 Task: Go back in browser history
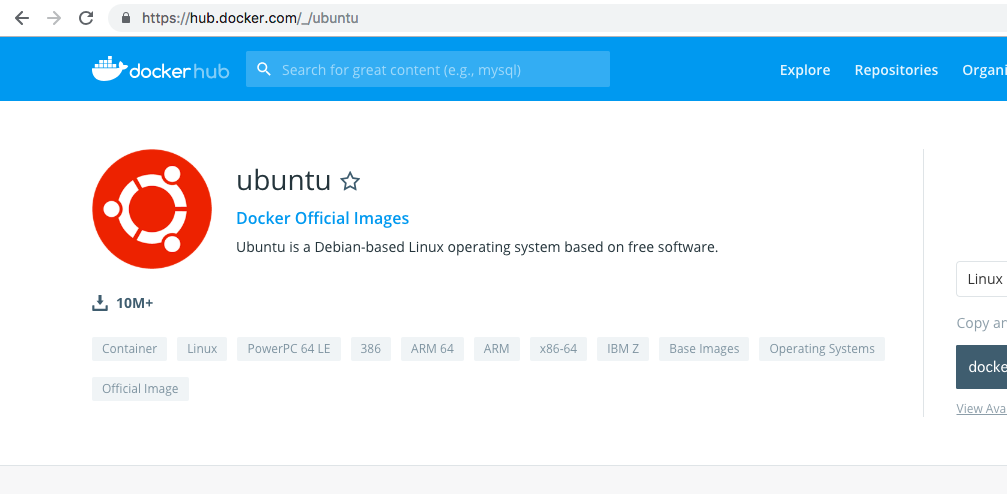(21, 18)
